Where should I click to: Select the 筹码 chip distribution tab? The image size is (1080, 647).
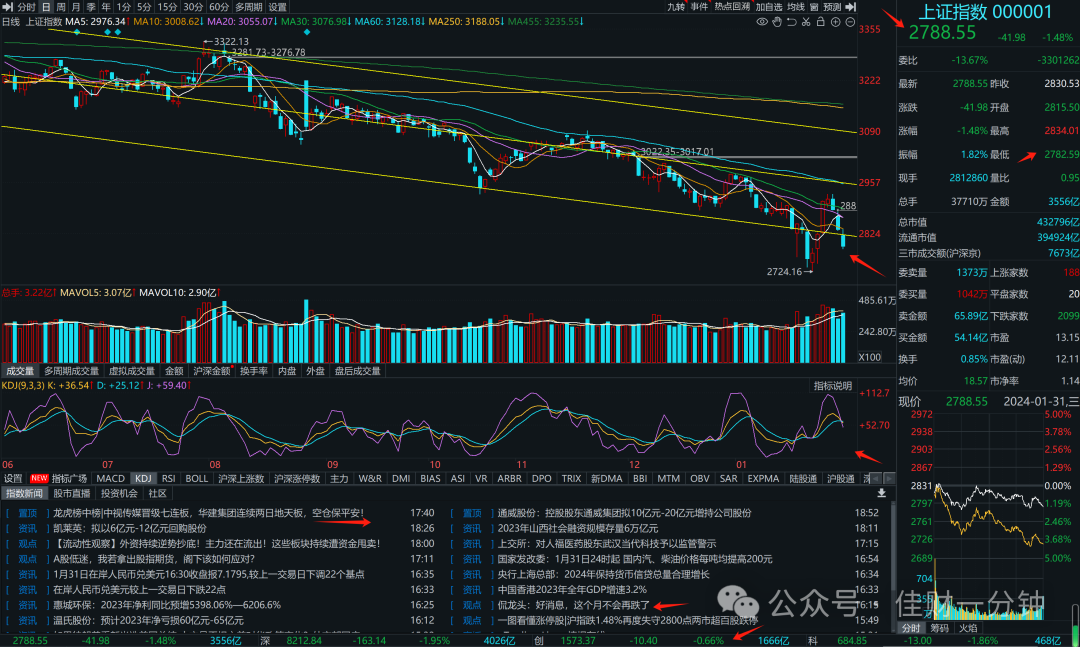coord(939,628)
